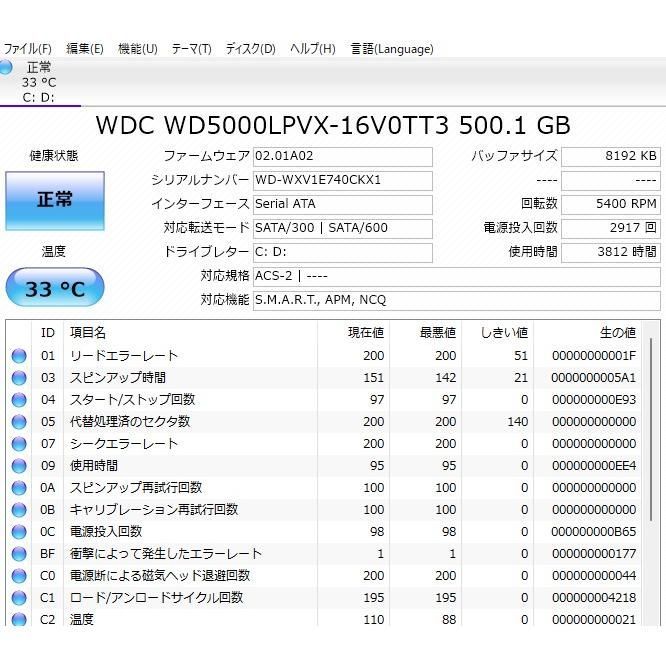Click the blue status icon for ID 0C
This screenshot has height=666, width=666.
pos(19,532)
